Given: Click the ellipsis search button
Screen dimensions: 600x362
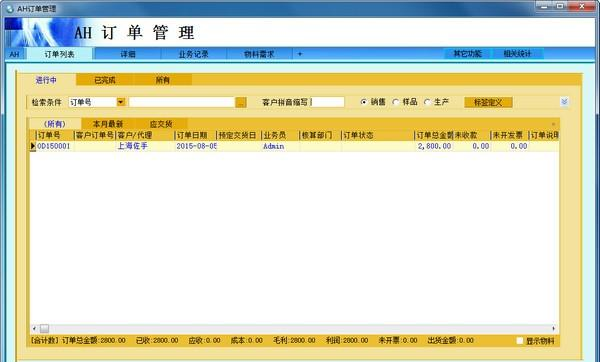Looking at the screenshot, I should (241, 103).
